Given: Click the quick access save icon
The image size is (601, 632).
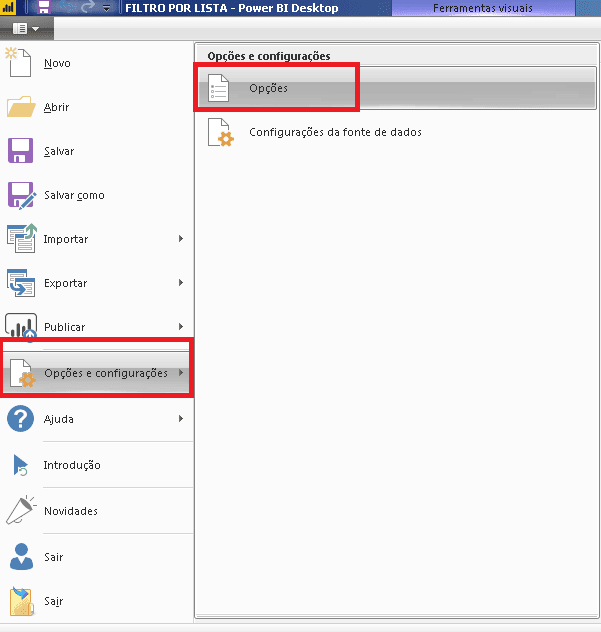Looking at the screenshot, I should point(44,7).
